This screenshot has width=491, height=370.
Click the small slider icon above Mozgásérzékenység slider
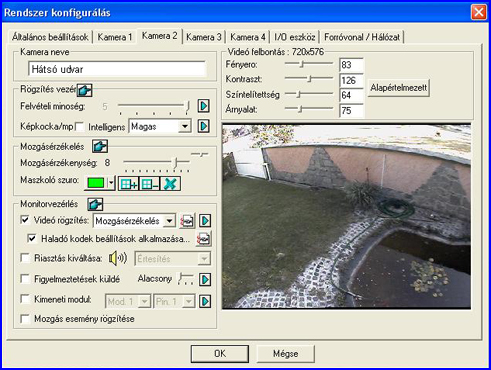pos(199,154)
